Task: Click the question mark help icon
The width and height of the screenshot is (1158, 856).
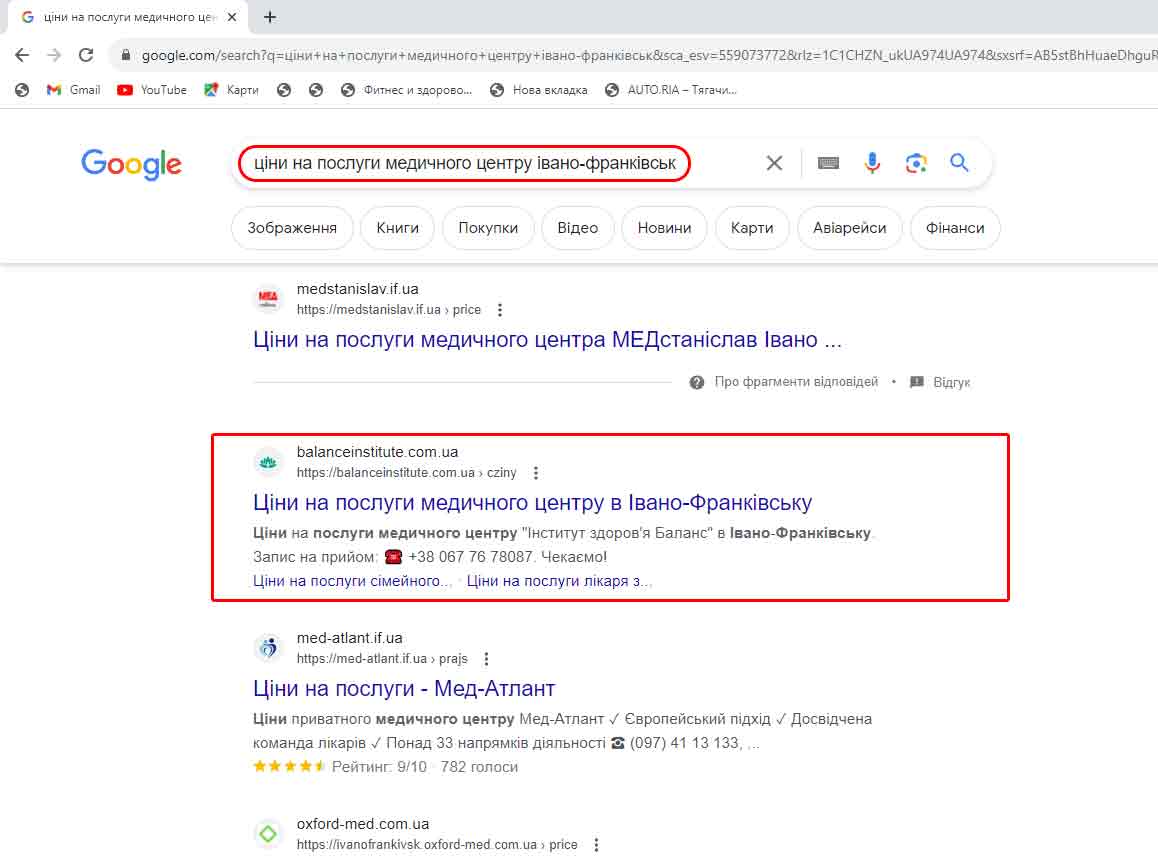Action: (x=696, y=382)
